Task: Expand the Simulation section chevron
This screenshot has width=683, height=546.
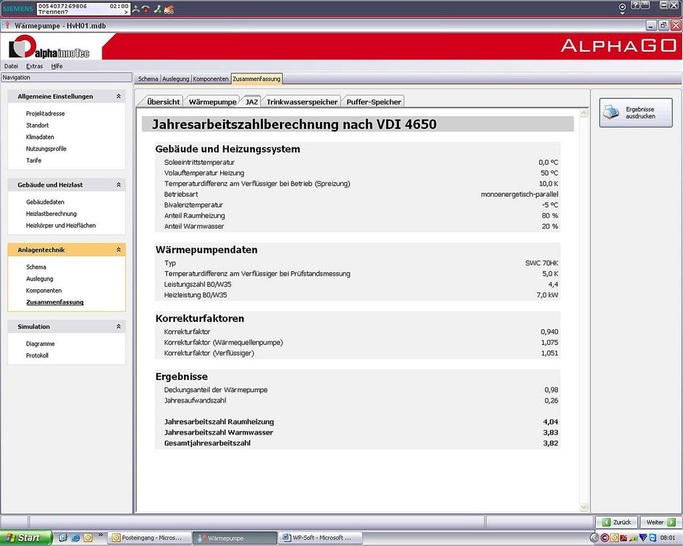Action: 119,326
